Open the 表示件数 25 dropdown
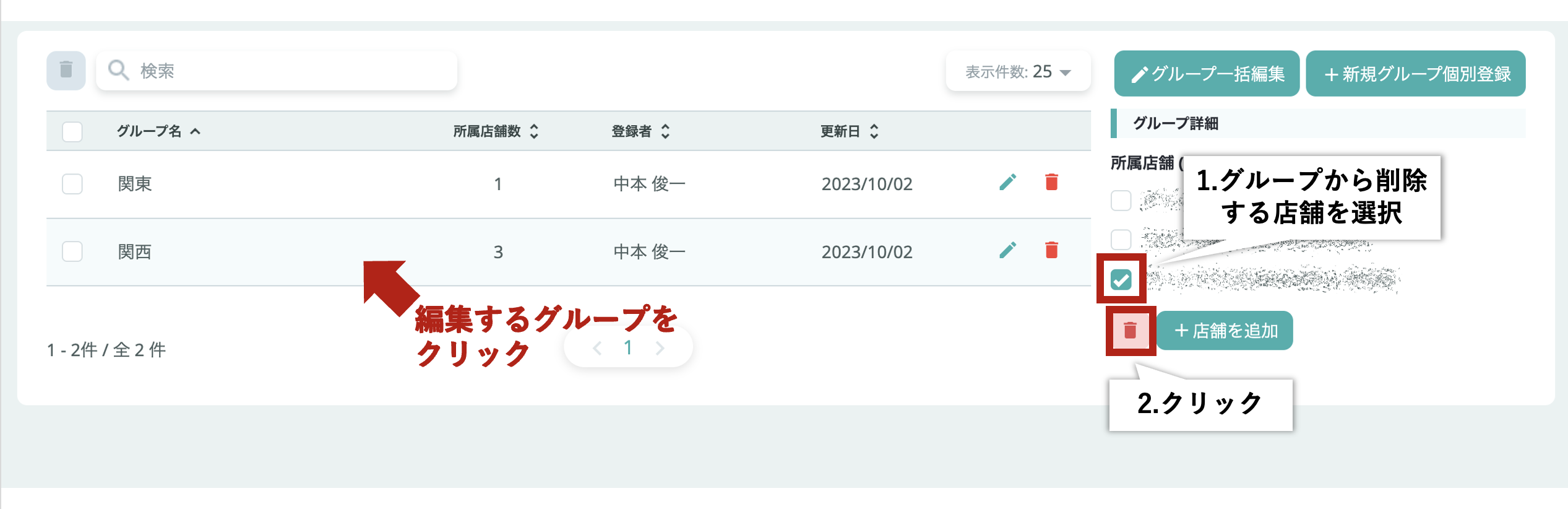Viewport: 1568px width, 509px height. coord(1018,72)
